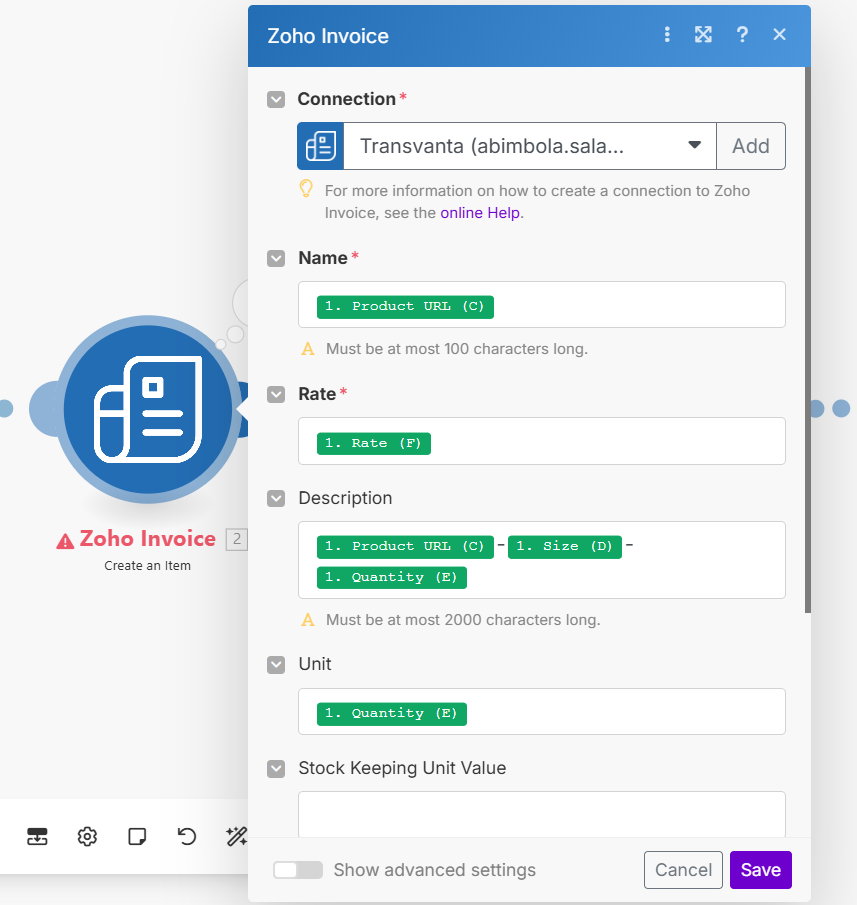Click the 'Create an Item' label under module
857x905 pixels.
(x=147, y=566)
